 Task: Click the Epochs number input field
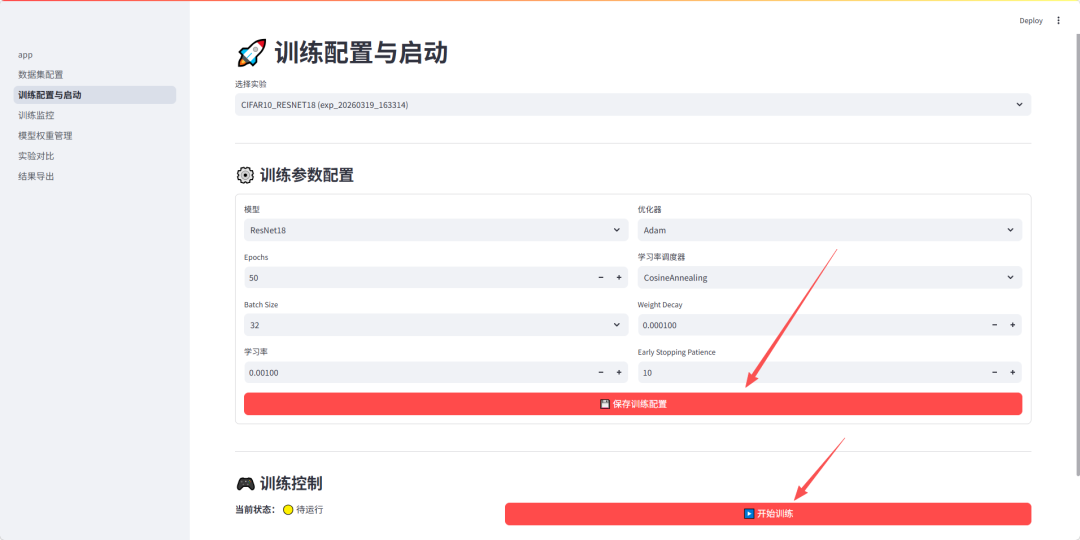pos(415,278)
